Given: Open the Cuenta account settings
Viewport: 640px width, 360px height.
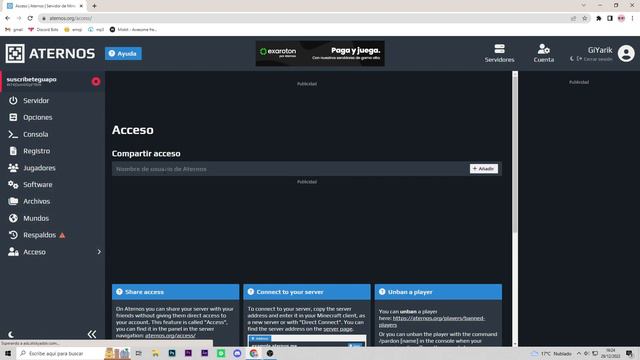Looking at the screenshot, I should [544, 53].
